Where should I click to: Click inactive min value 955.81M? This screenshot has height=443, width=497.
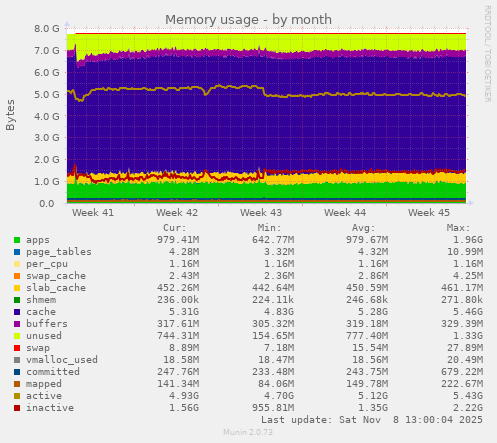click(273, 408)
